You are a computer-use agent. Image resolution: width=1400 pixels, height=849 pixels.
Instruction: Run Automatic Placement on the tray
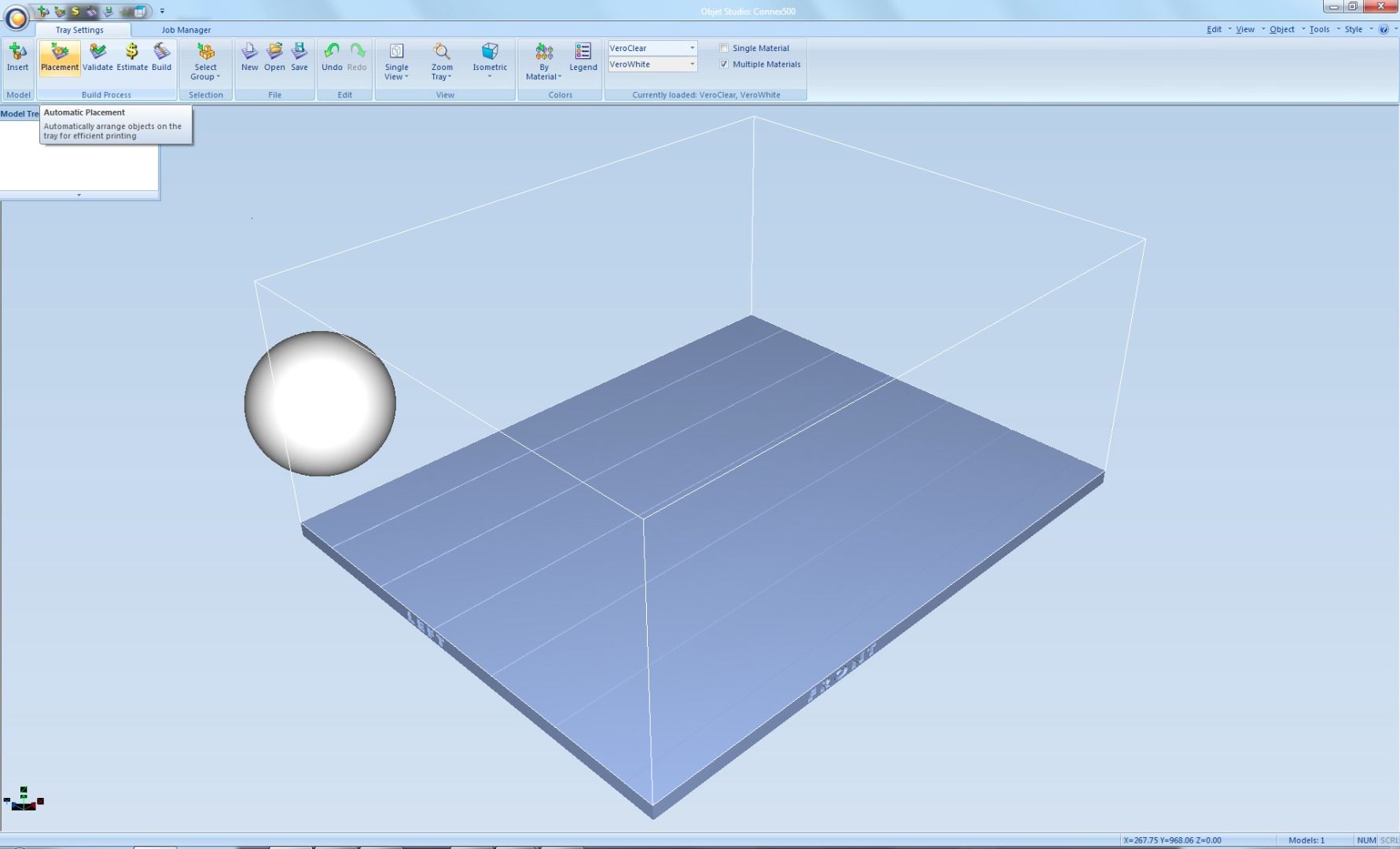59,57
